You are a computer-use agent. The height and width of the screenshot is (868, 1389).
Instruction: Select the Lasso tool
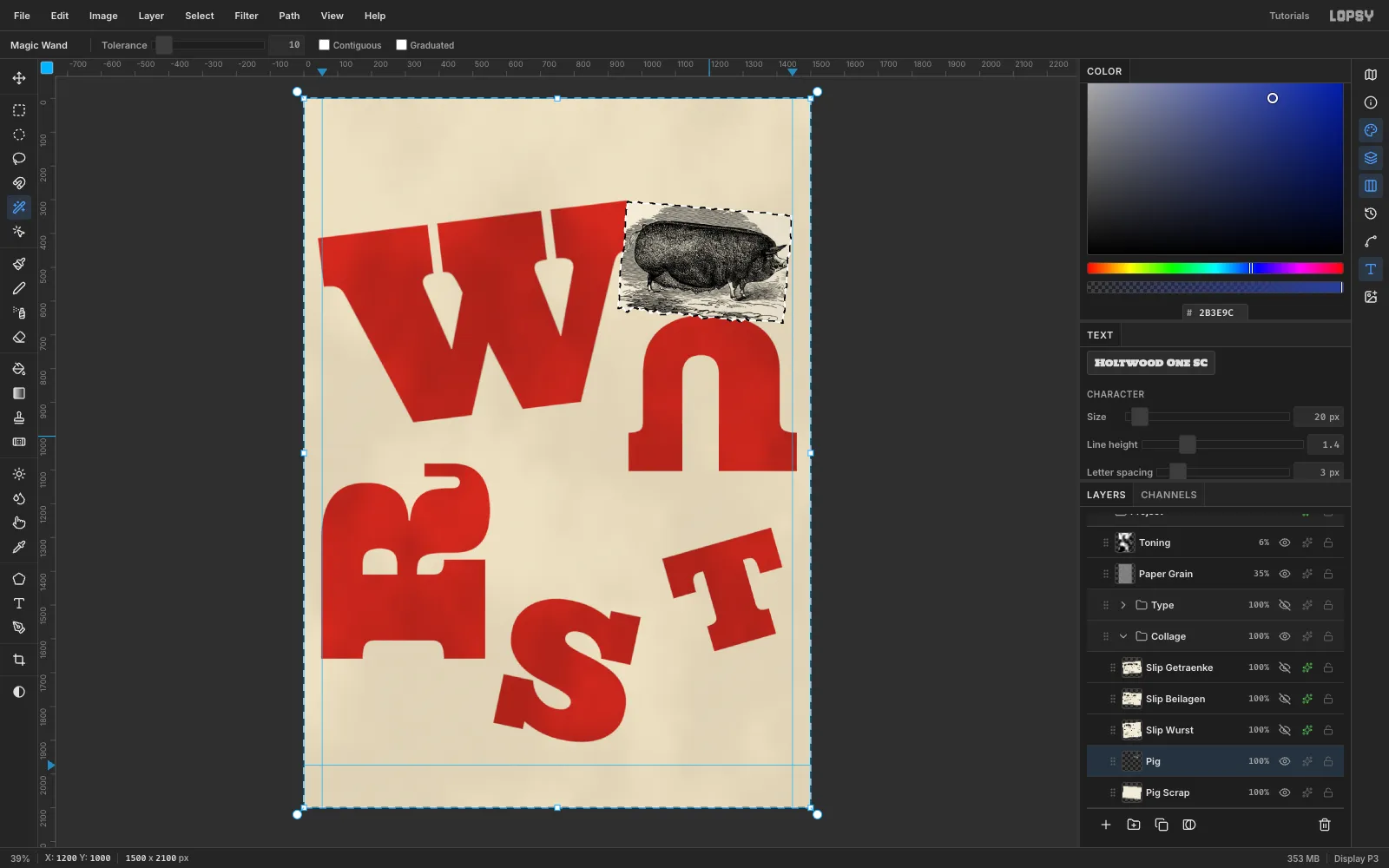[x=19, y=159]
